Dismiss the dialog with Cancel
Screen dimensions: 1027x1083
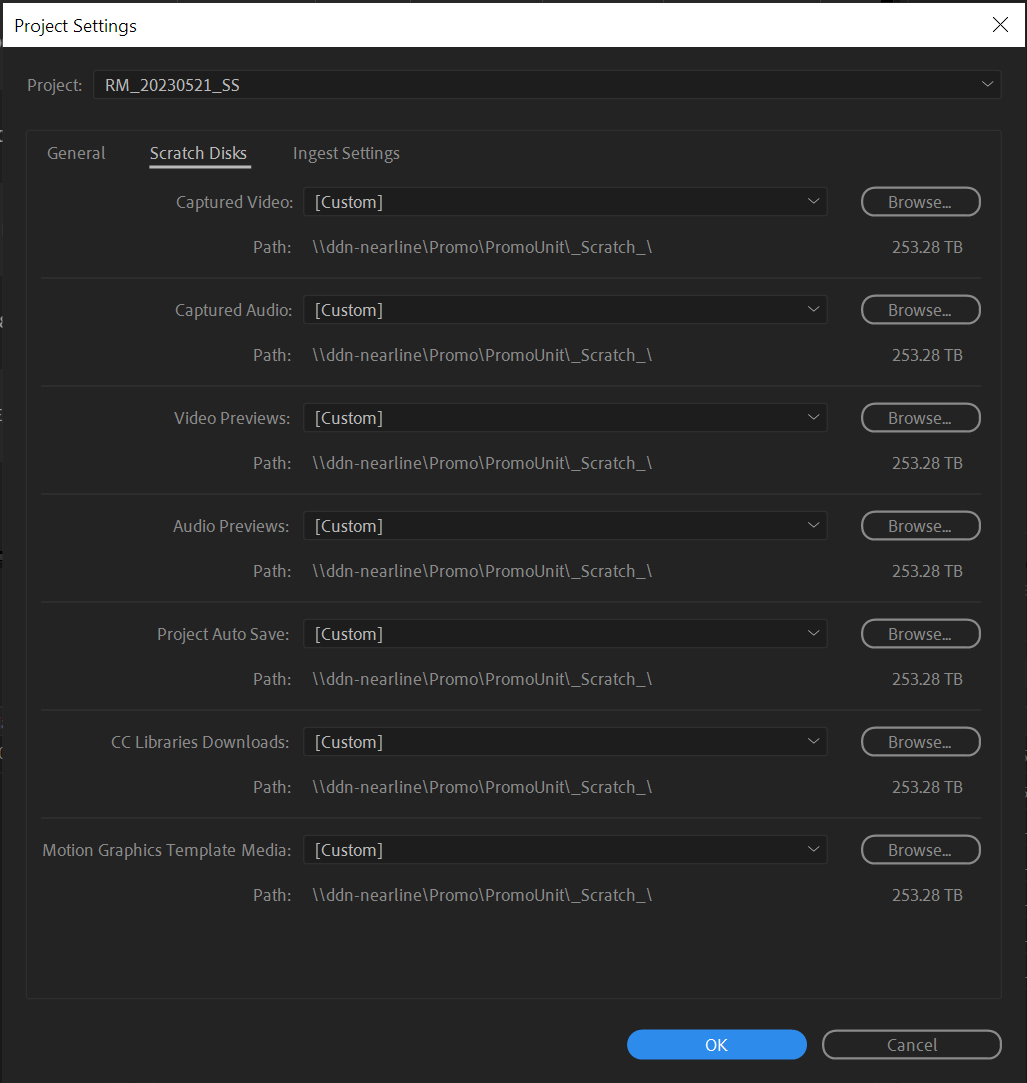[911, 1044]
